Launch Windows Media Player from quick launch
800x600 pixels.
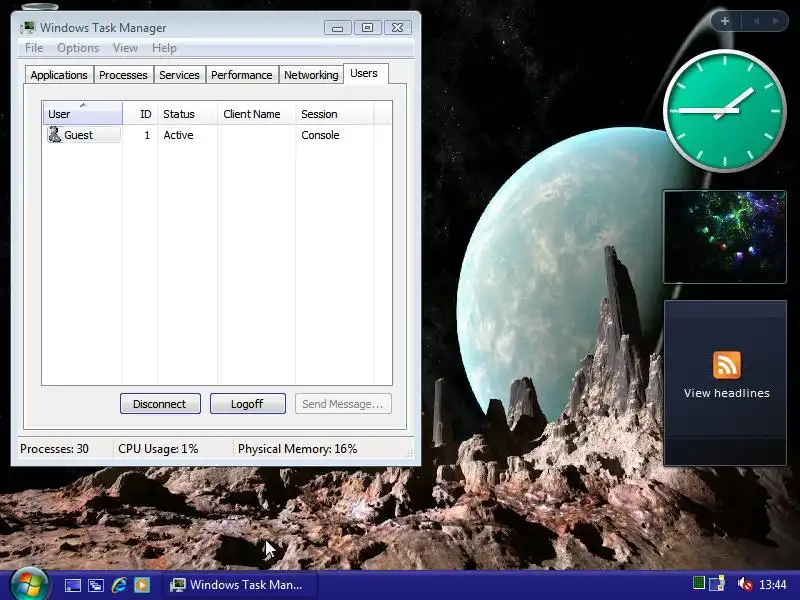(142, 585)
